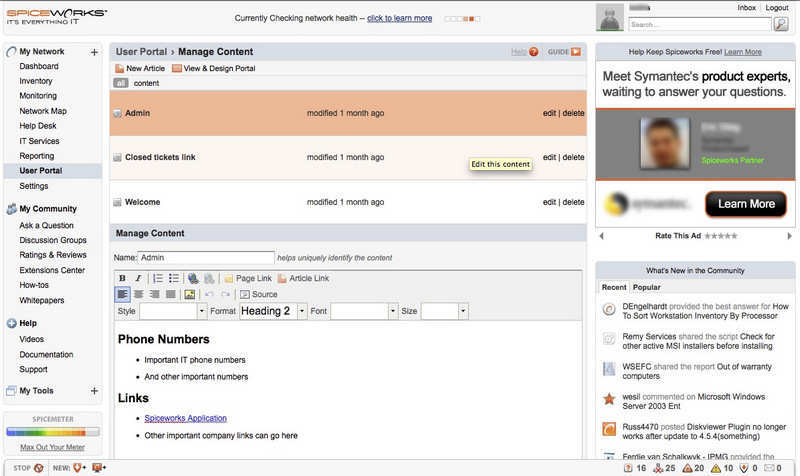
Task: Switch to the Popular tab
Action: pyautogui.click(x=646, y=287)
